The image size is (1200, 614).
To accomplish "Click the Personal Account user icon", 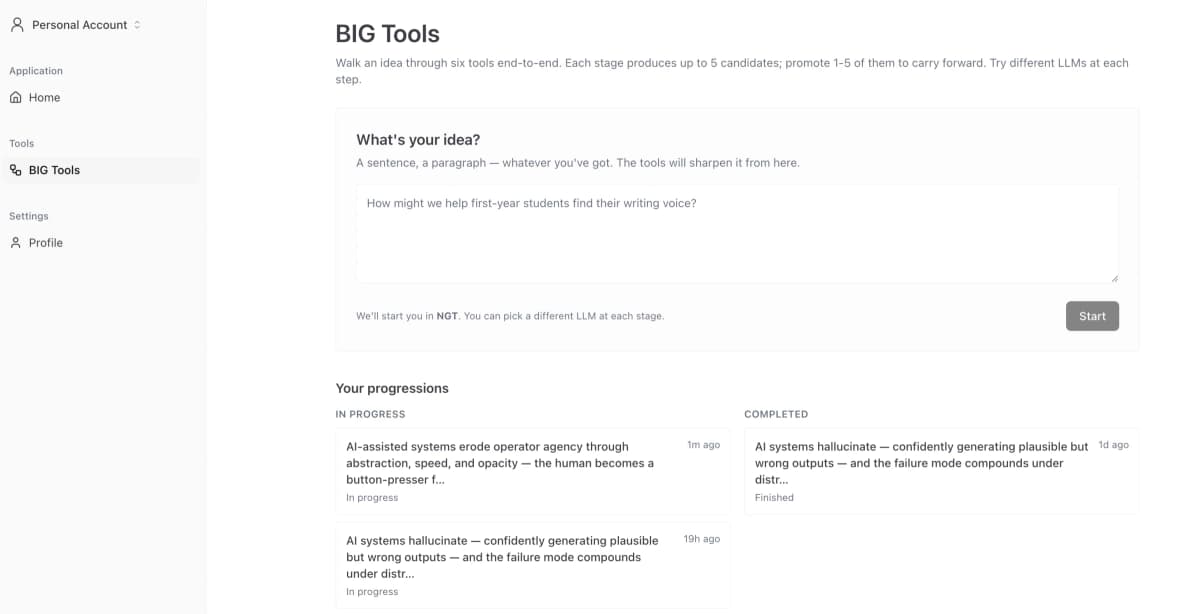I will 16,24.
